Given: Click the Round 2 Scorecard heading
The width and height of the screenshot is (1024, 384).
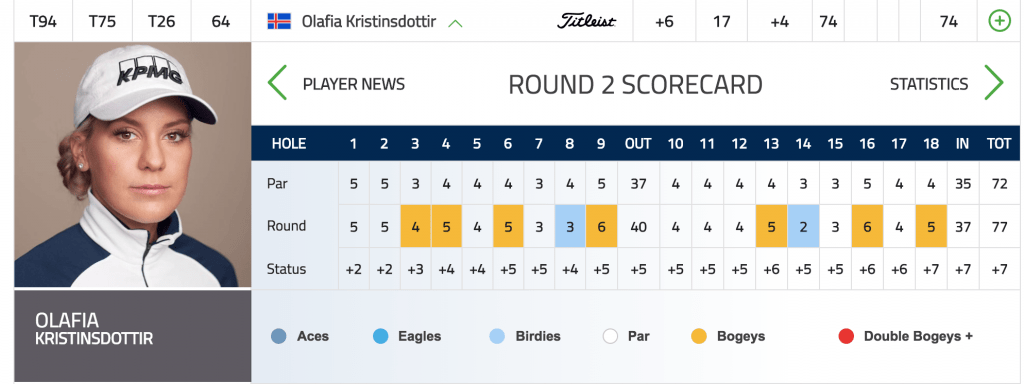Looking at the screenshot, I should [x=635, y=85].
